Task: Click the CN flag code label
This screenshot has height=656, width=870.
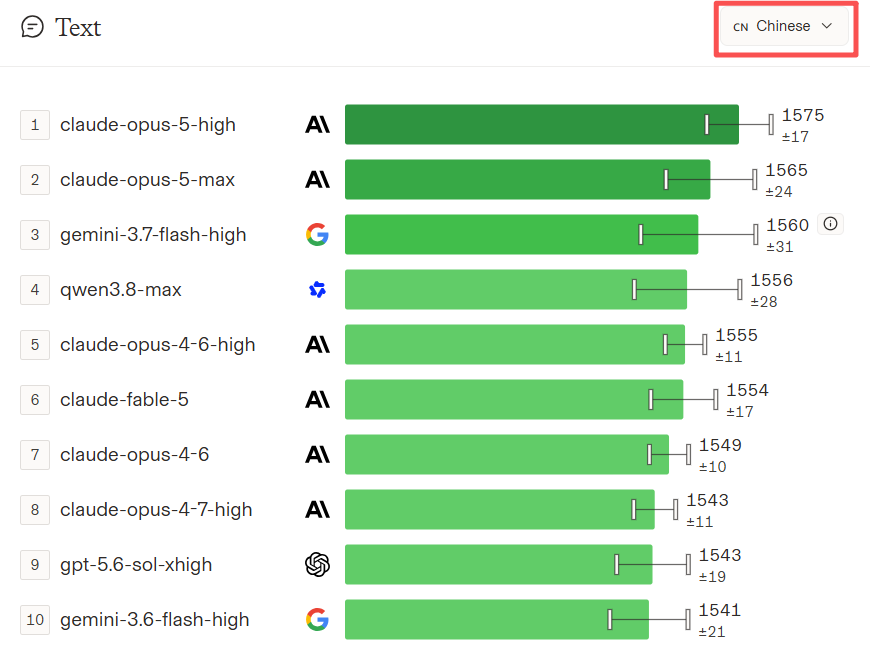Action: (x=741, y=27)
